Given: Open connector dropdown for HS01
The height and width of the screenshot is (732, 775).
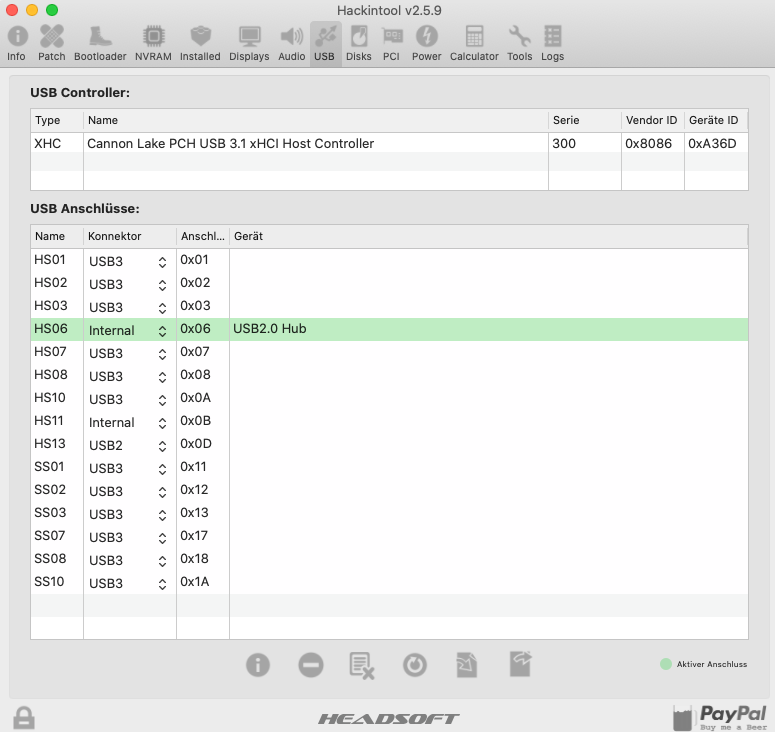Looking at the screenshot, I should pos(162,262).
